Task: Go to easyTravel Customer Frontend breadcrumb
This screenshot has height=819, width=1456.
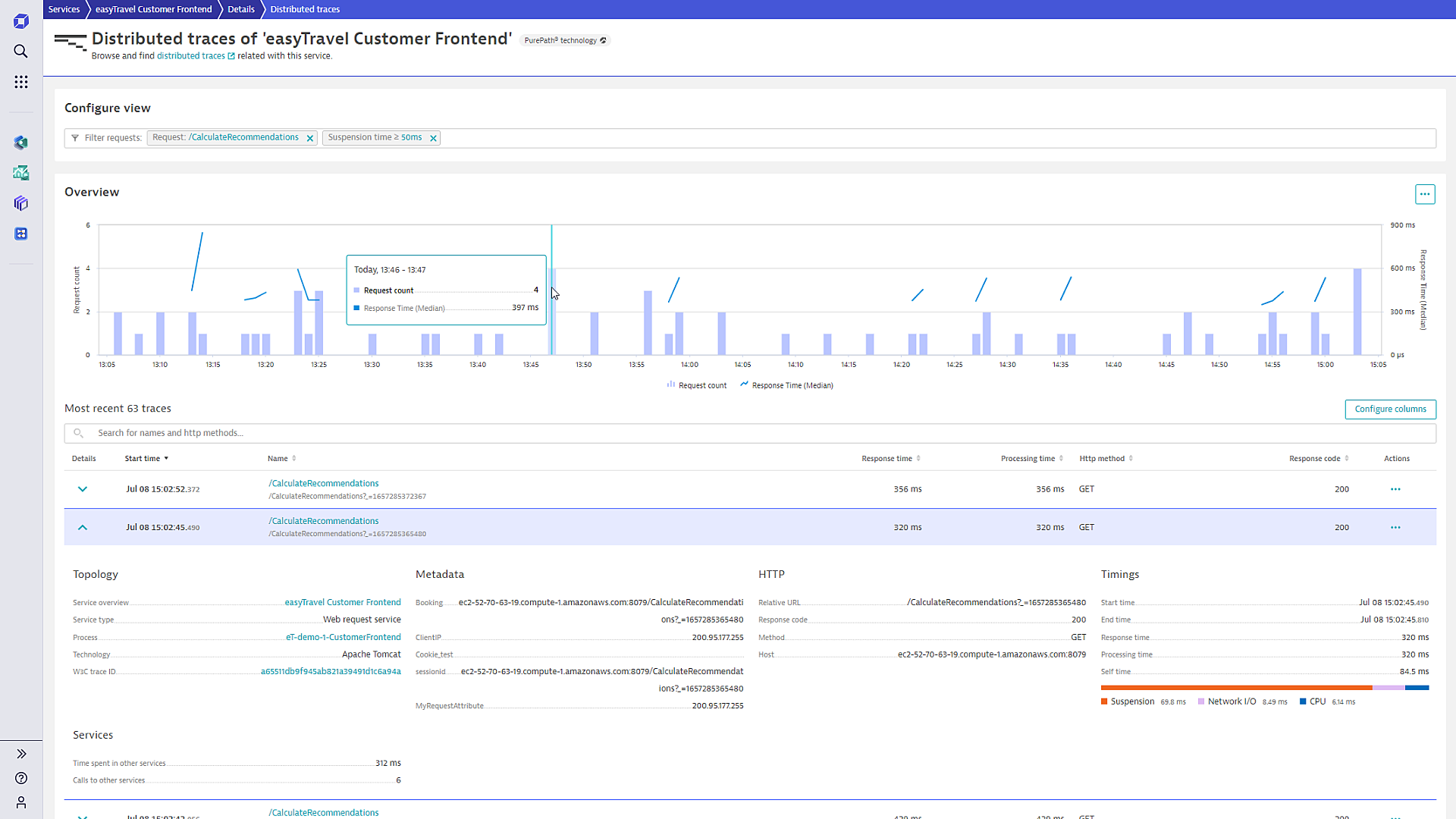Action: click(x=153, y=9)
